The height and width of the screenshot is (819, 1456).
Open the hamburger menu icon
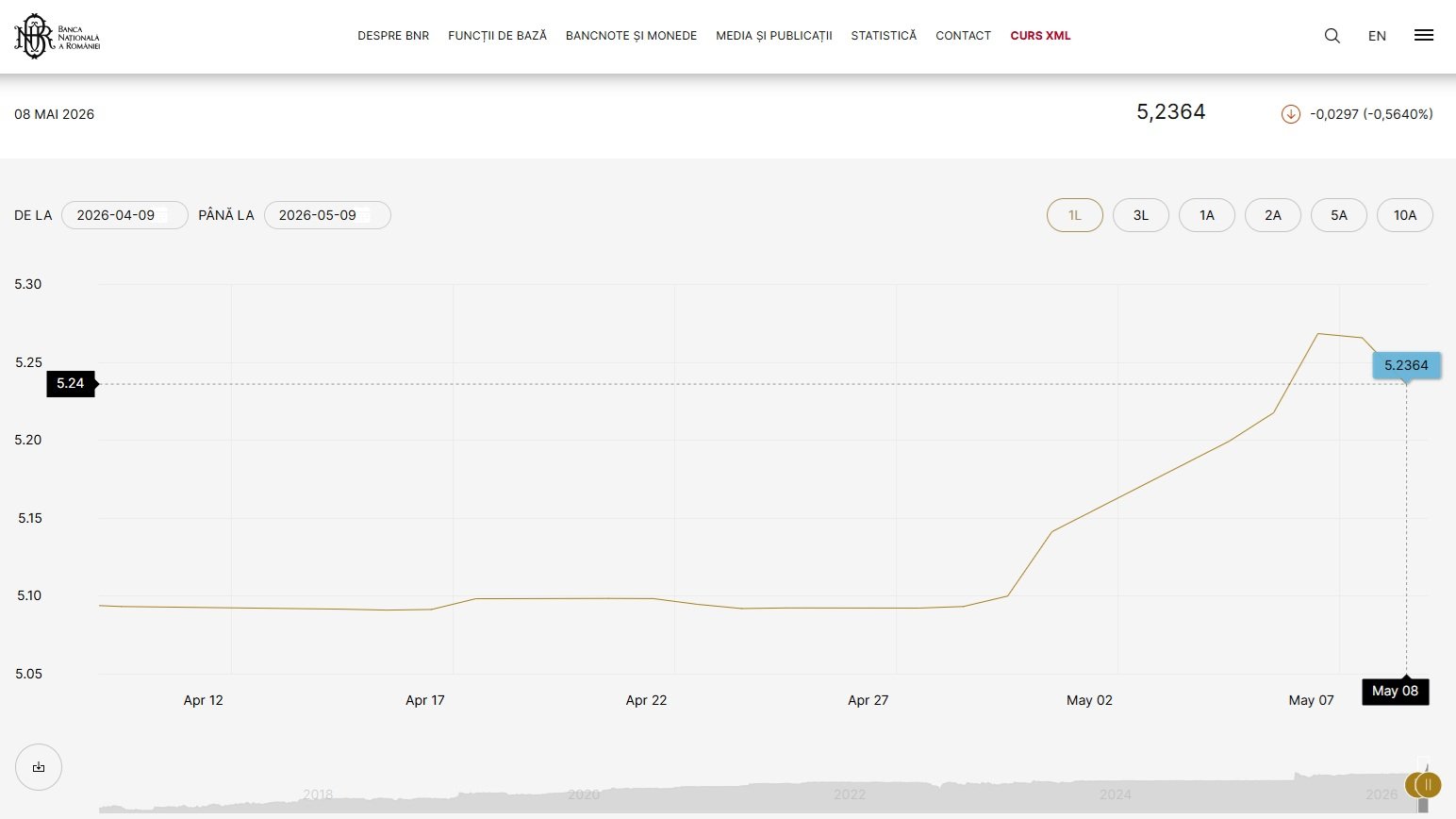(x=1424, y=35)
